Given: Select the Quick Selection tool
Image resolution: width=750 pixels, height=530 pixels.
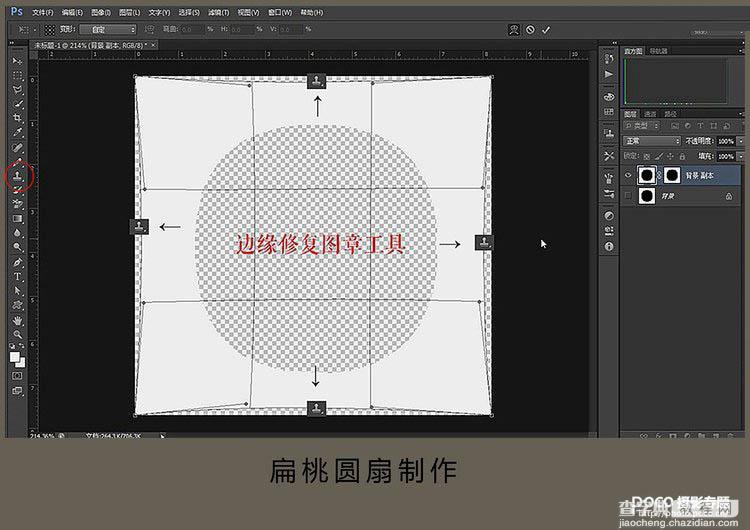Looking at the screenshot, I should tap(17, 103).
